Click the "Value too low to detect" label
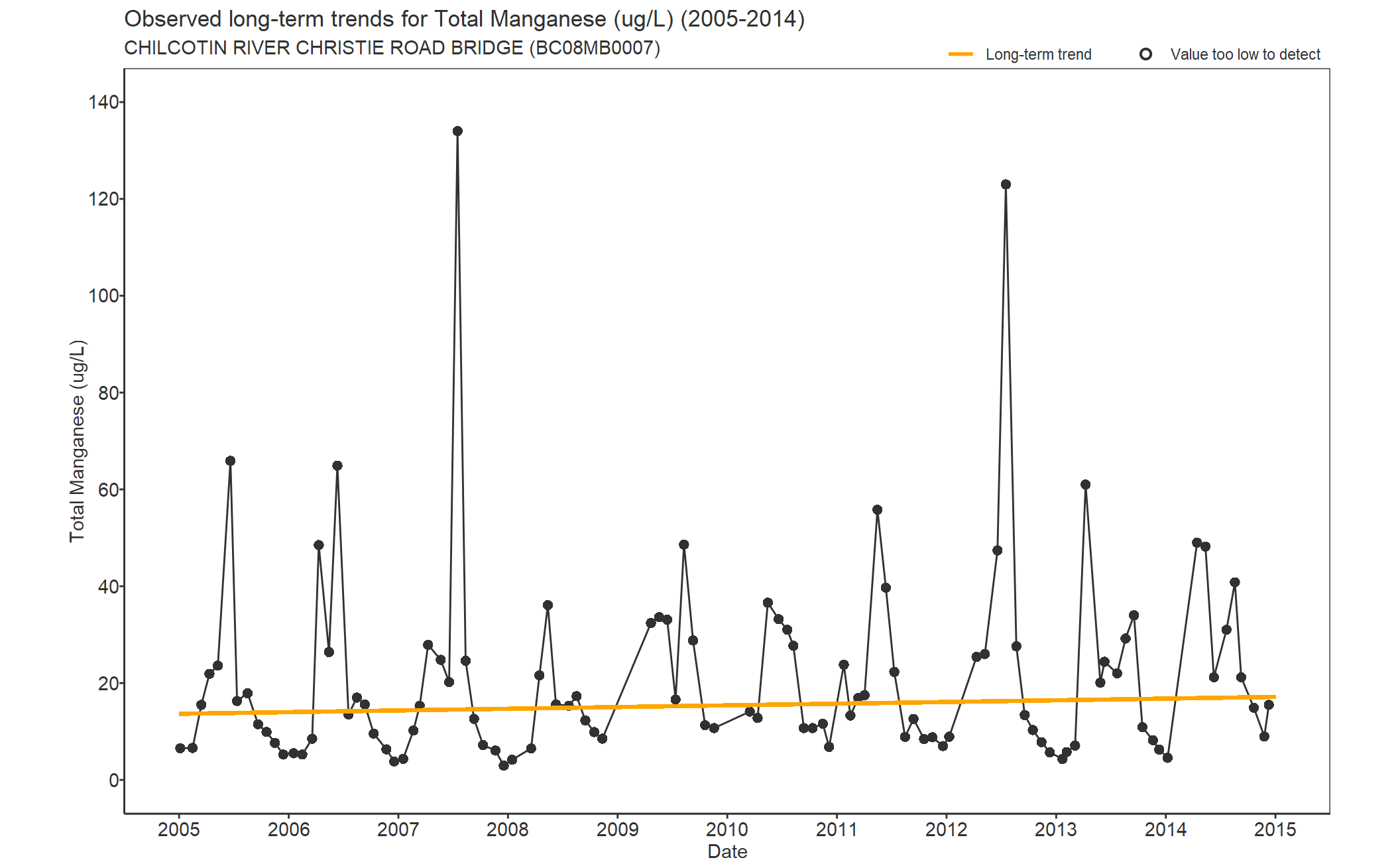 point(1245,54)
